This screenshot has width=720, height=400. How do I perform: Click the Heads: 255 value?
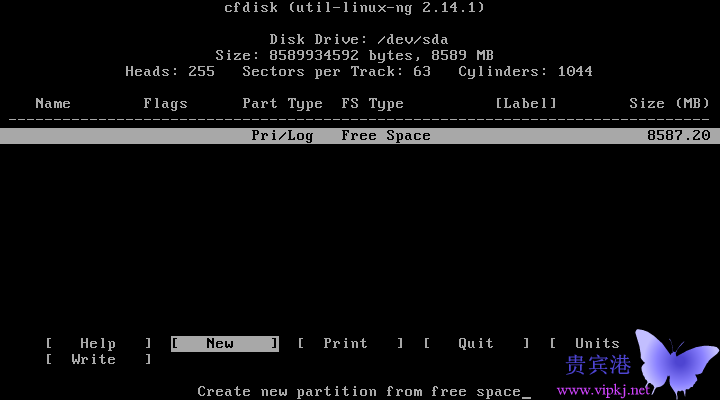170,72
